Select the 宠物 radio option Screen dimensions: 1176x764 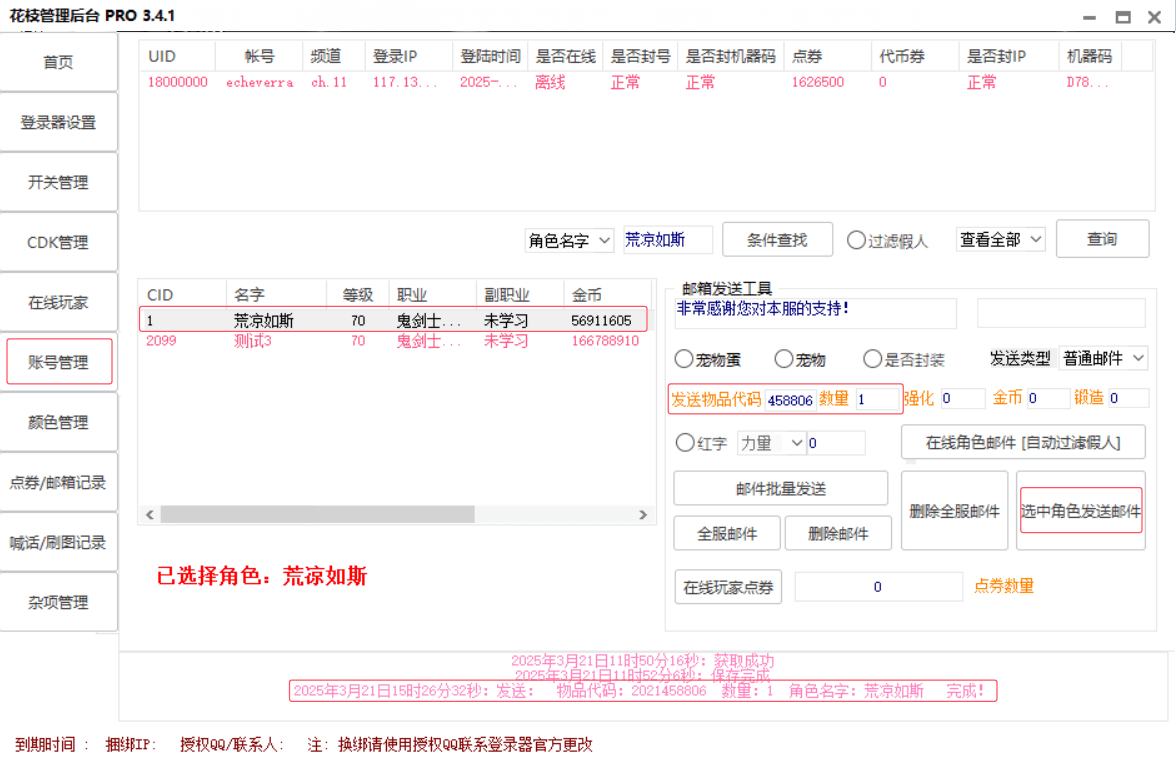click(x=784, y=359)
